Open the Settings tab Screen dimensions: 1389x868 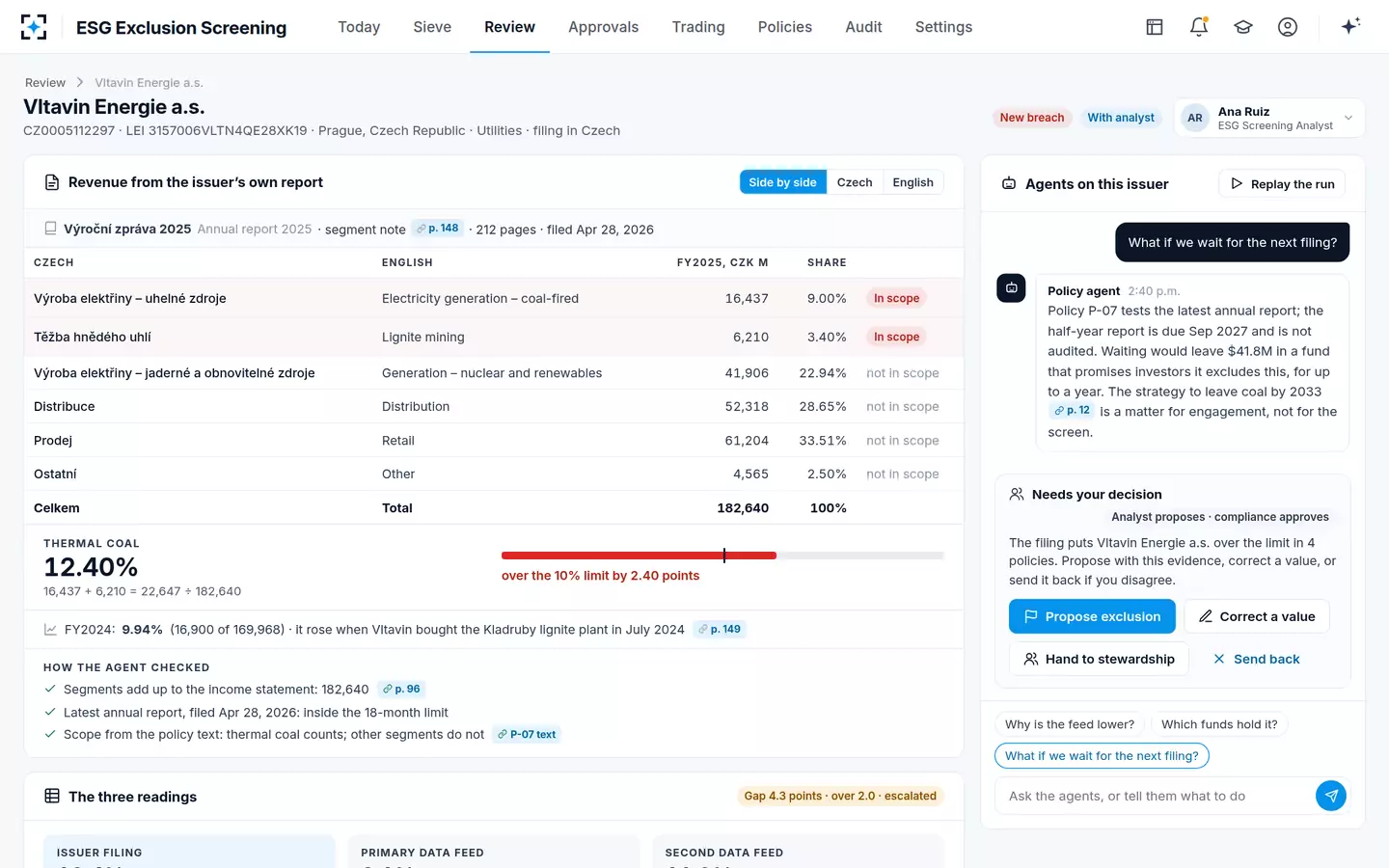click(943, 27)
